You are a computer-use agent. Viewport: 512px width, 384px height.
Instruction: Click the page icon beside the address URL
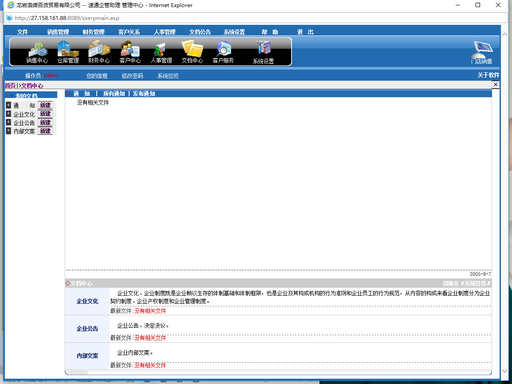[9, 18]
